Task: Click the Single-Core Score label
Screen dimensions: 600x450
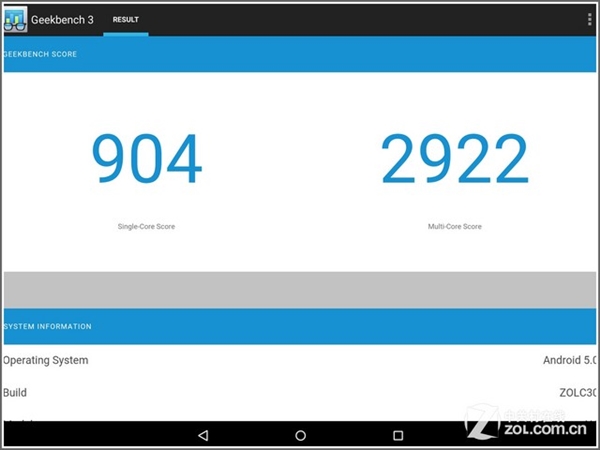Action: click(x=146, y=227)
